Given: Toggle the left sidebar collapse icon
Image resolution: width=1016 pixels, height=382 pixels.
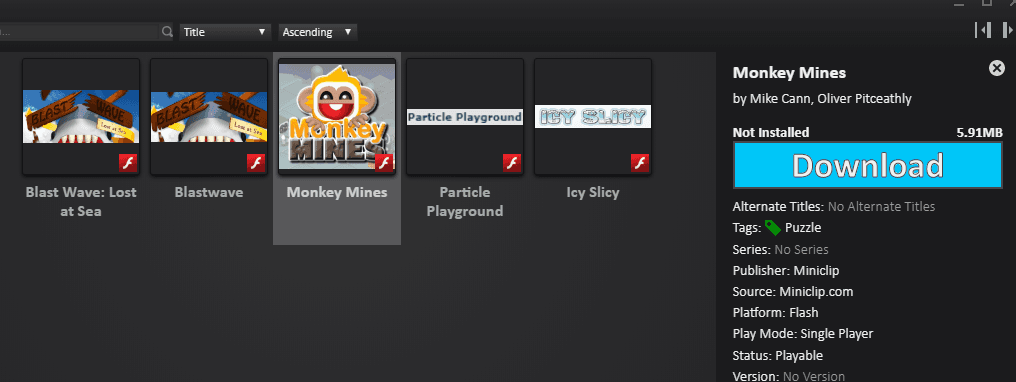Looking at the screenshot, I should pyautogui.click(x=983, y=30).
